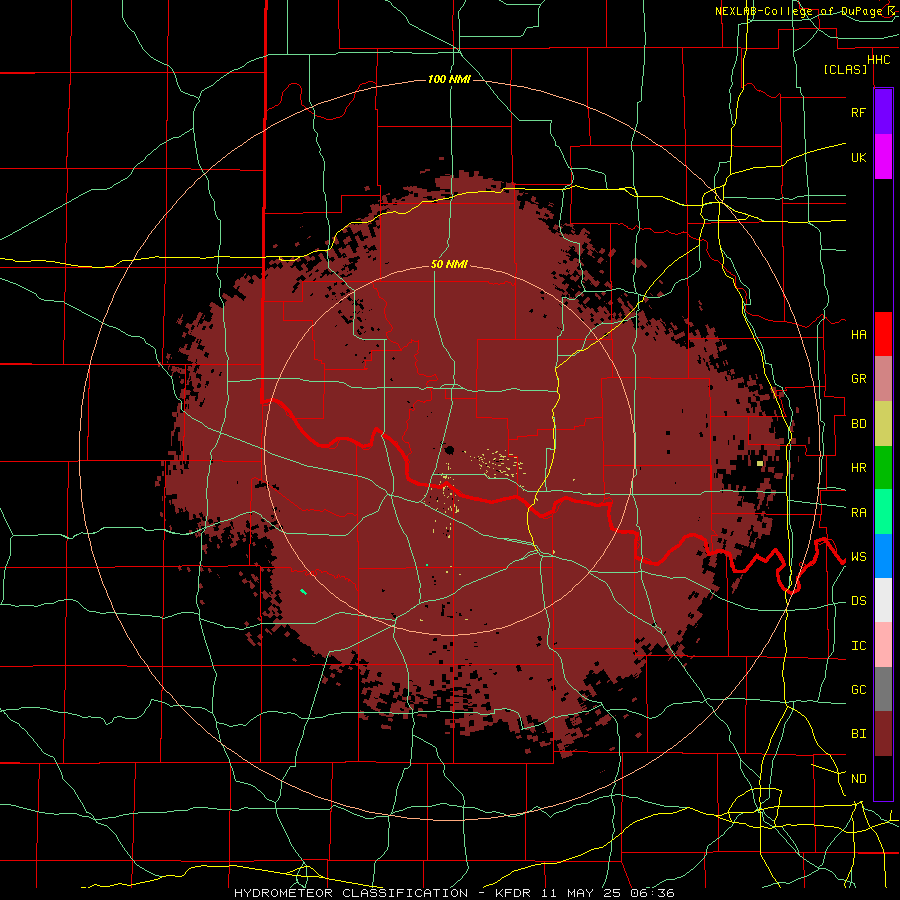Click the "11 MAY 25" date text

(582, 893)
